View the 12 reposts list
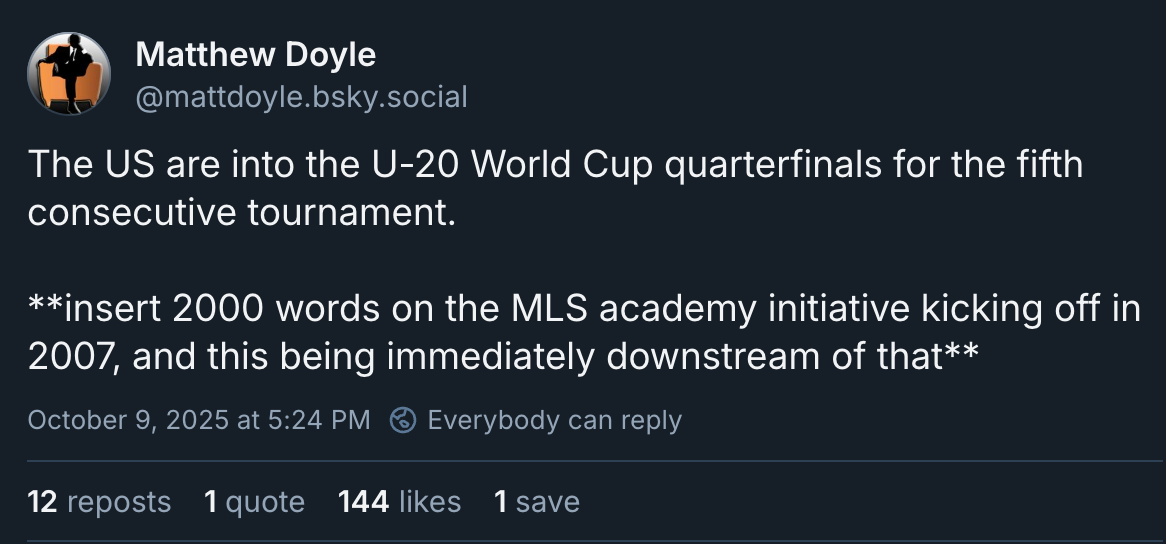The width and height of the screenshot is (1166, 544). tap(99, 501)
